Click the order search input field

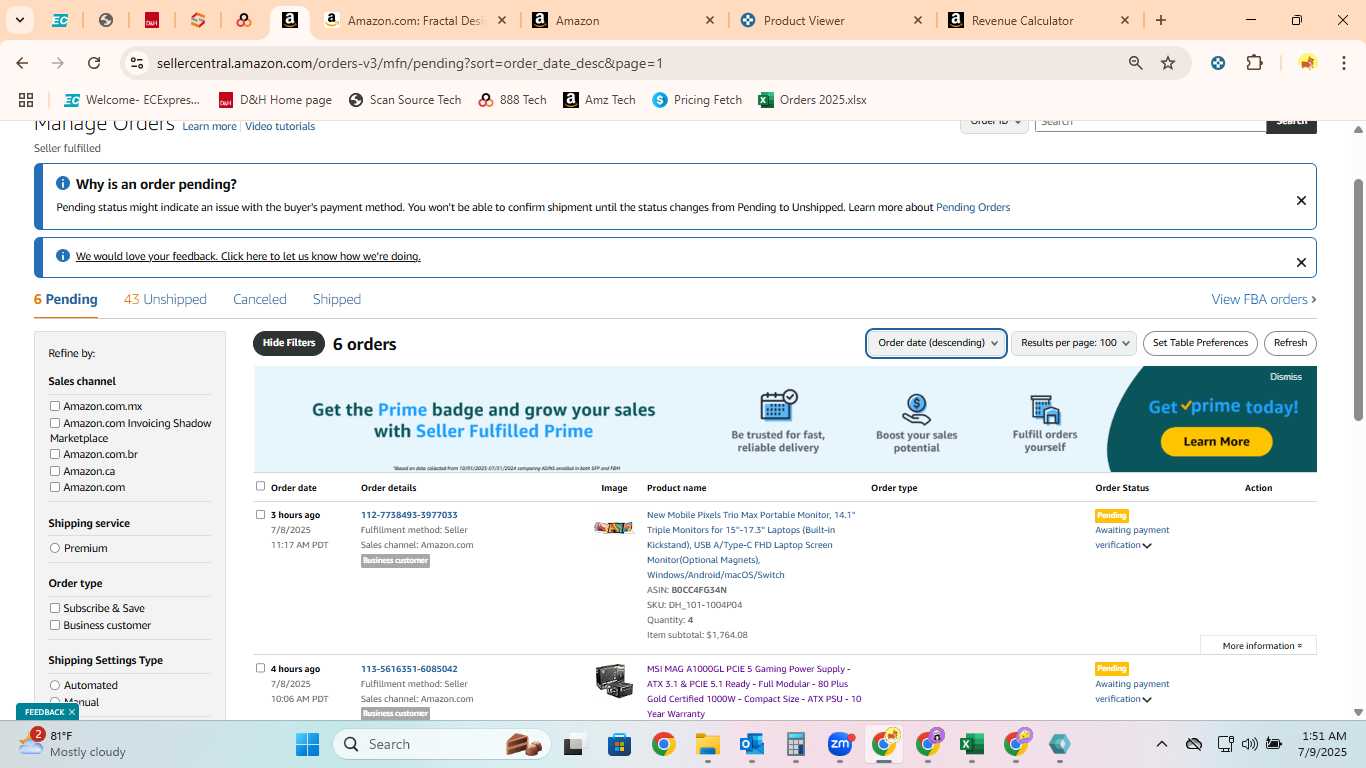(1150, 123)
